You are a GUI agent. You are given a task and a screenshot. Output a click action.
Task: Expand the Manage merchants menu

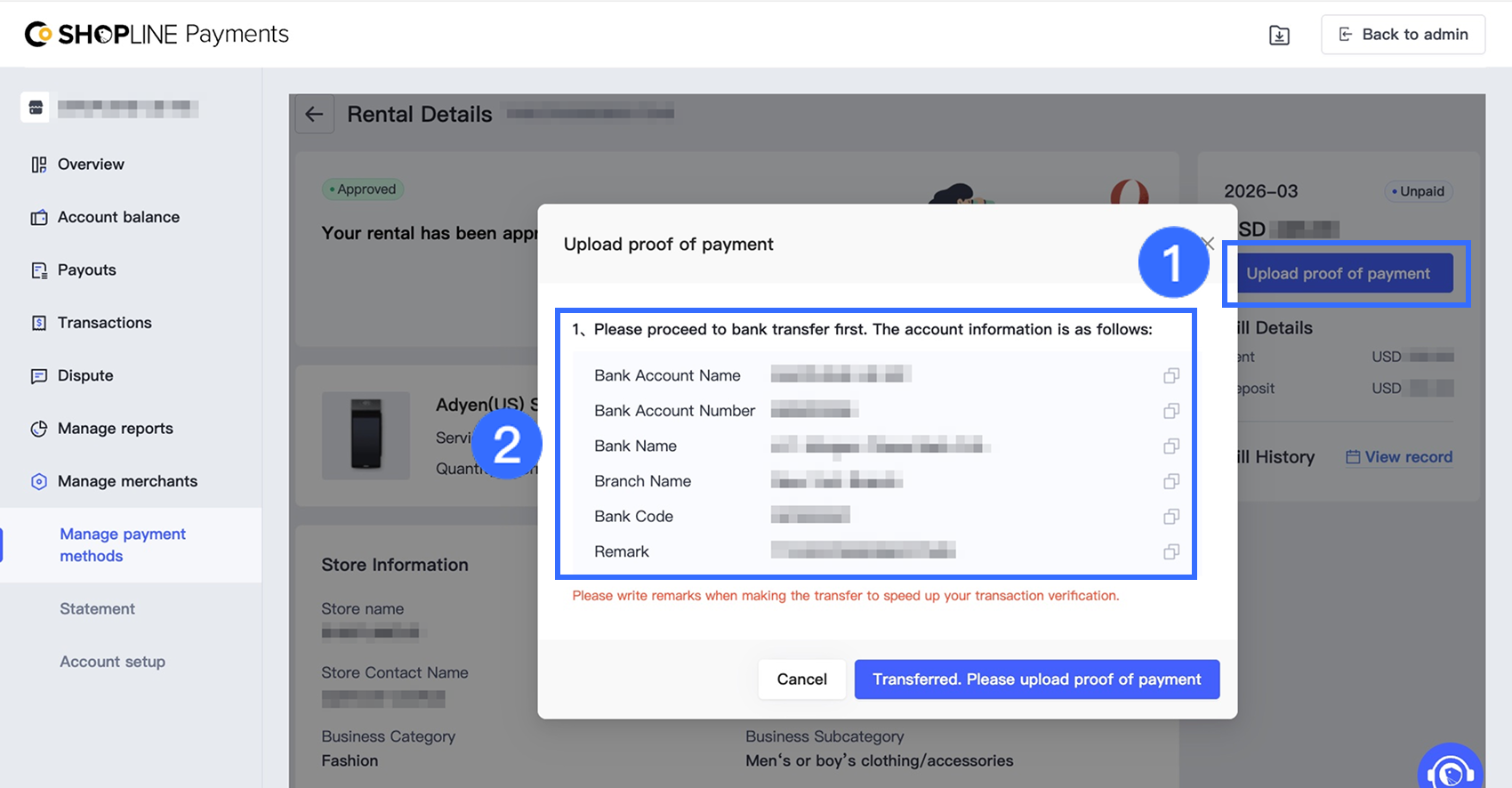click(x=127, y=481)
